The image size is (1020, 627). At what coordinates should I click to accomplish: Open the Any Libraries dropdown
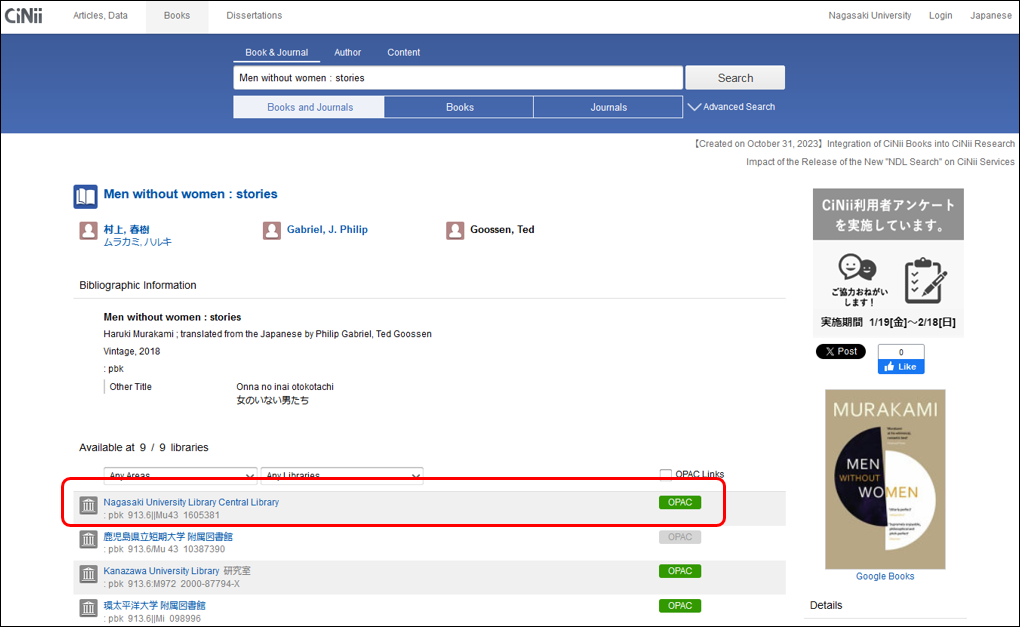tap(342, 475)
